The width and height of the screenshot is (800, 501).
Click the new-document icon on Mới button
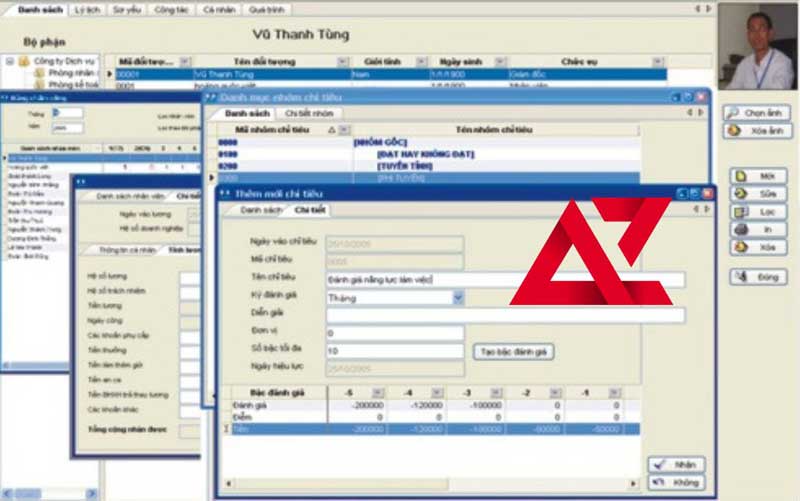[x=741, y=177]
